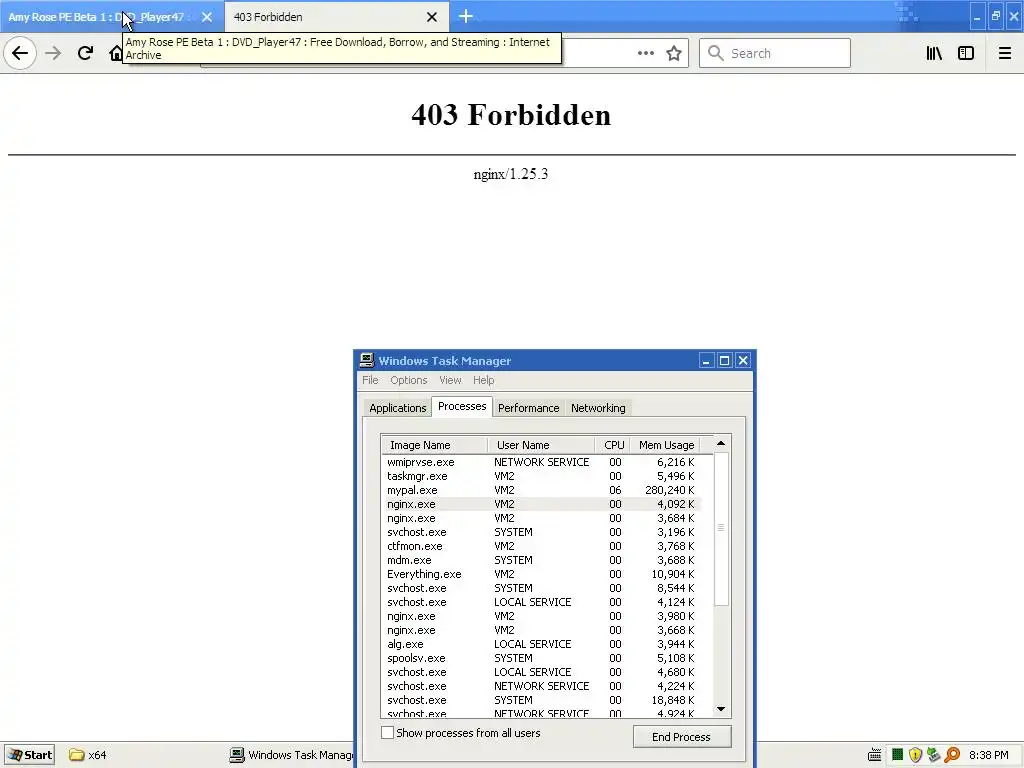
Task: Enable Show processes from all users
Action: (x=387, y=733)
